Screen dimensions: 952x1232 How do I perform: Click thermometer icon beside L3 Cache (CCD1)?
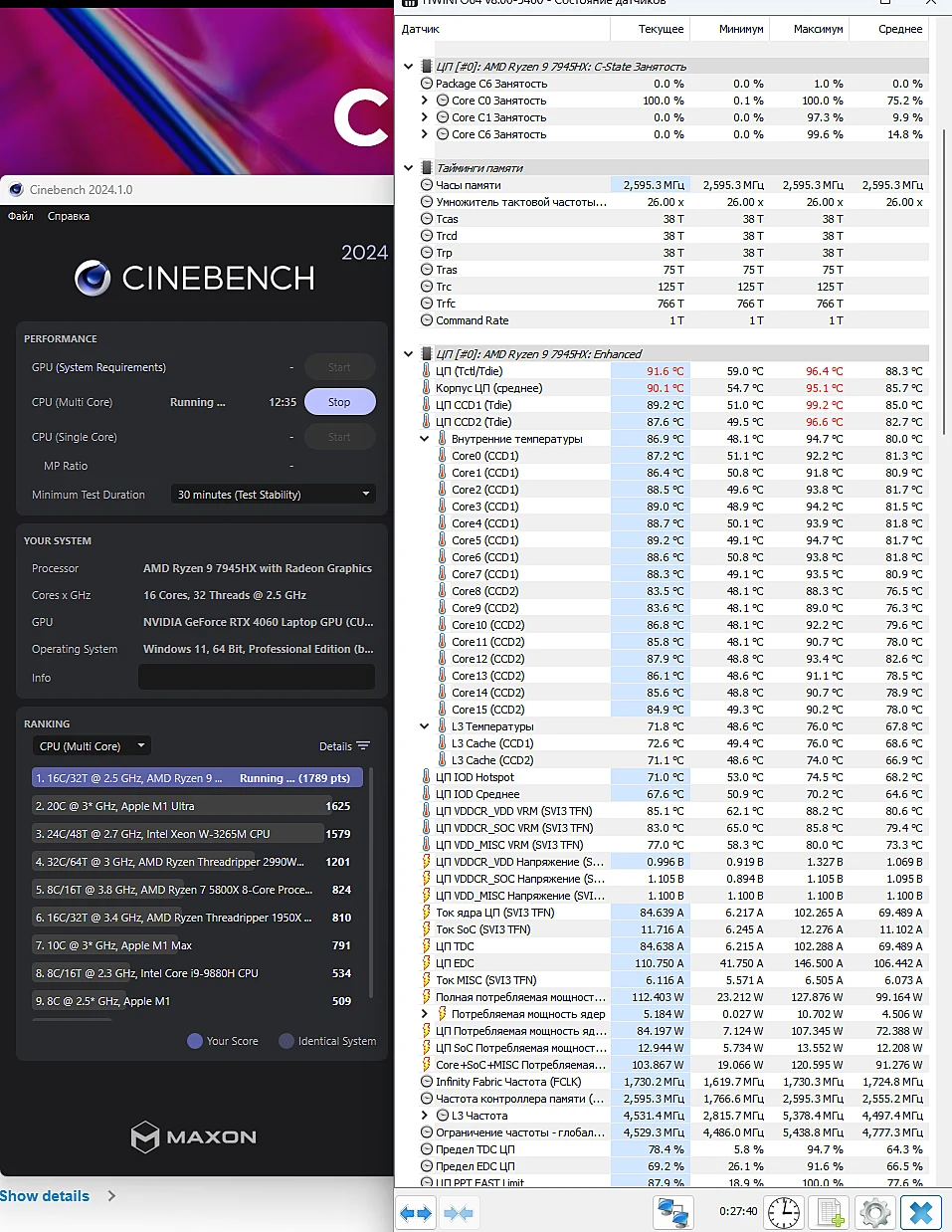click(443, 743)
